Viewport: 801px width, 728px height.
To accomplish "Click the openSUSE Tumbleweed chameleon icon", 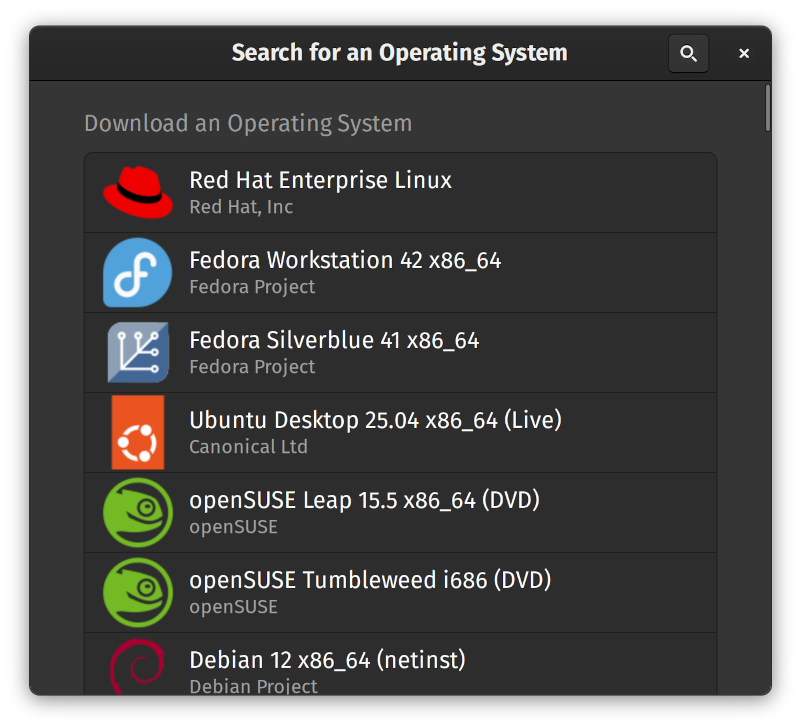I will [x=137, y=592].
